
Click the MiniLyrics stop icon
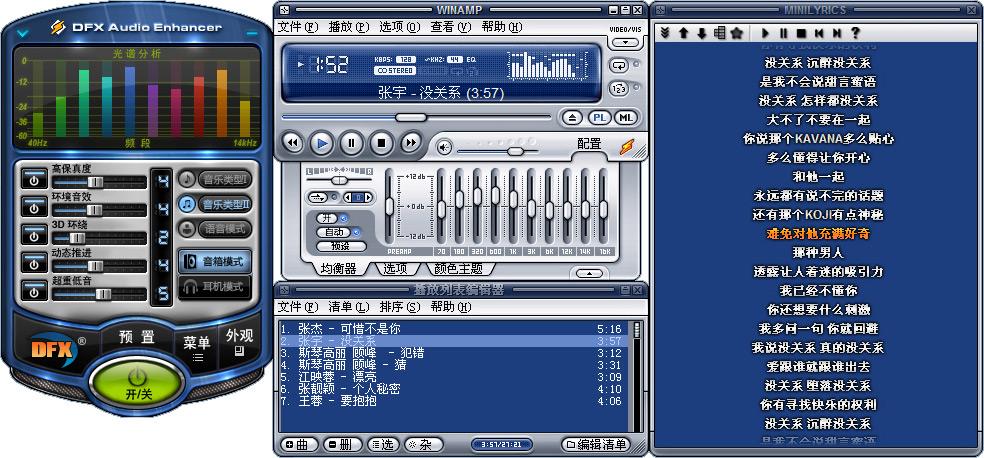tap(801, 33)
